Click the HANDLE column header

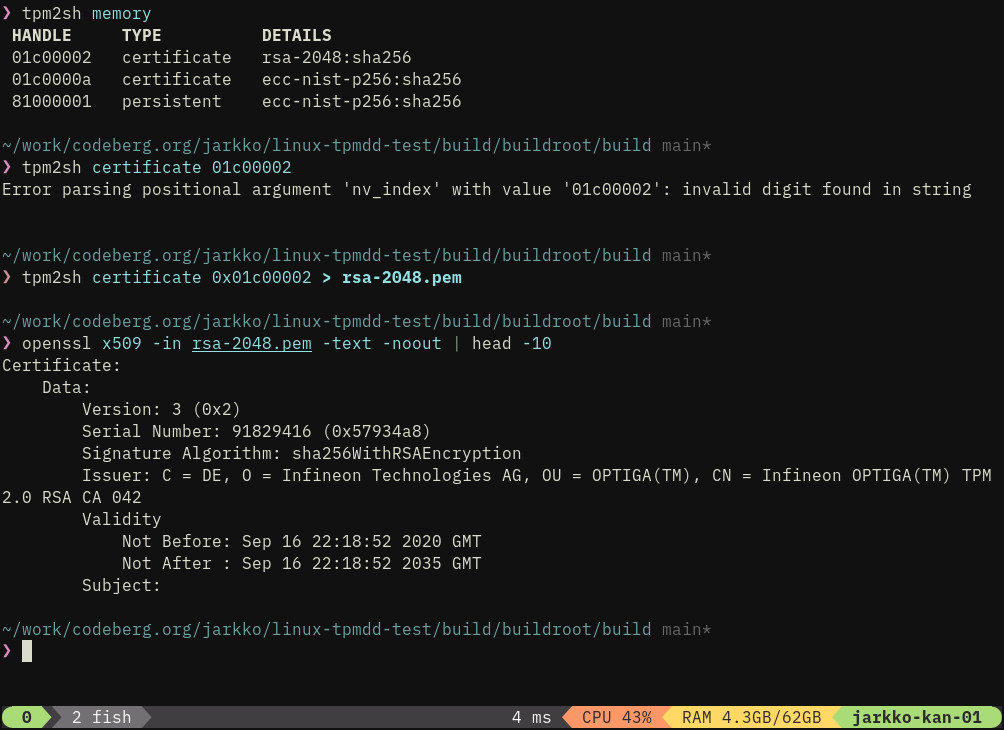(x=42, y=36)
